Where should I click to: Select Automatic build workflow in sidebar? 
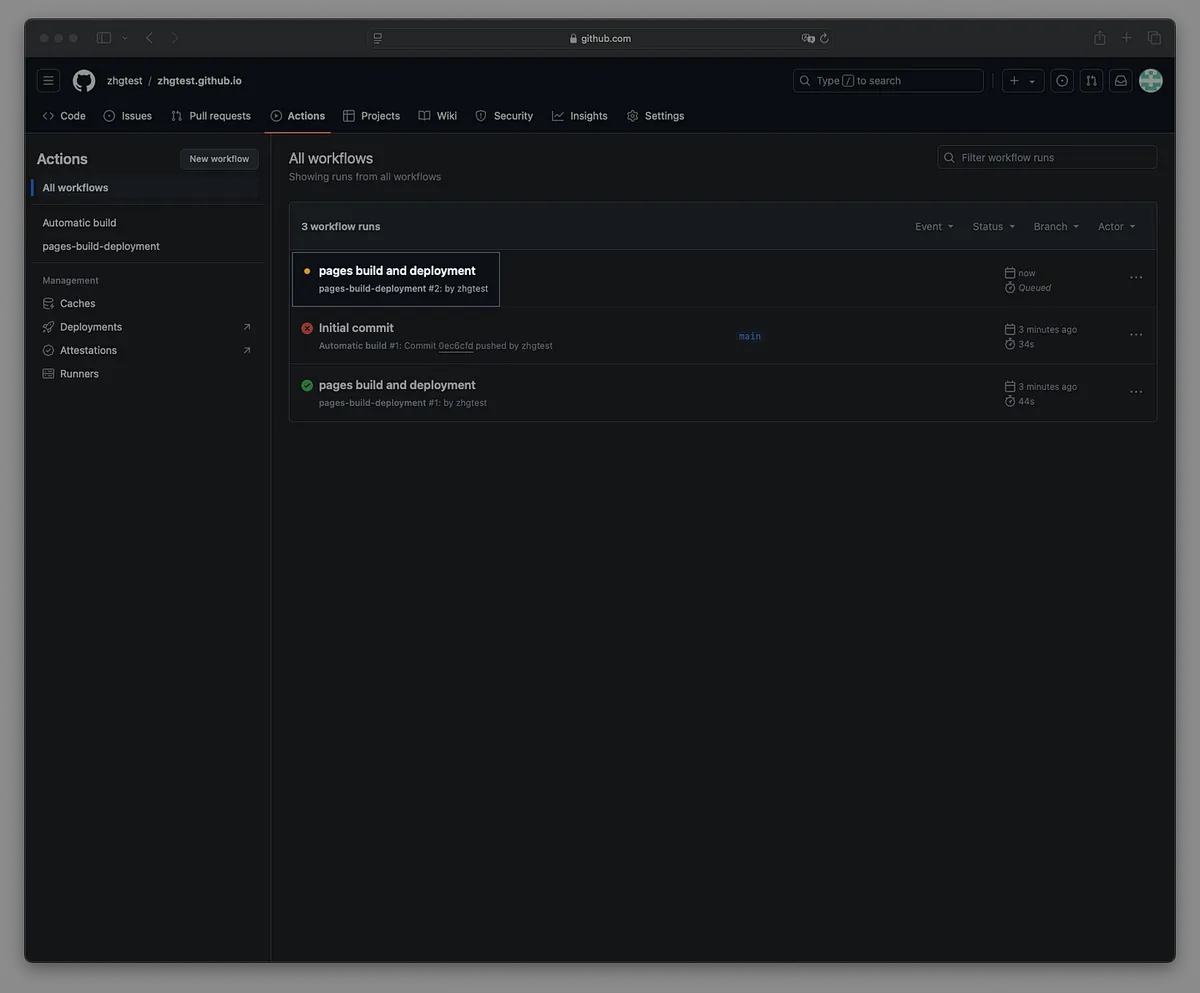[79, 223]
